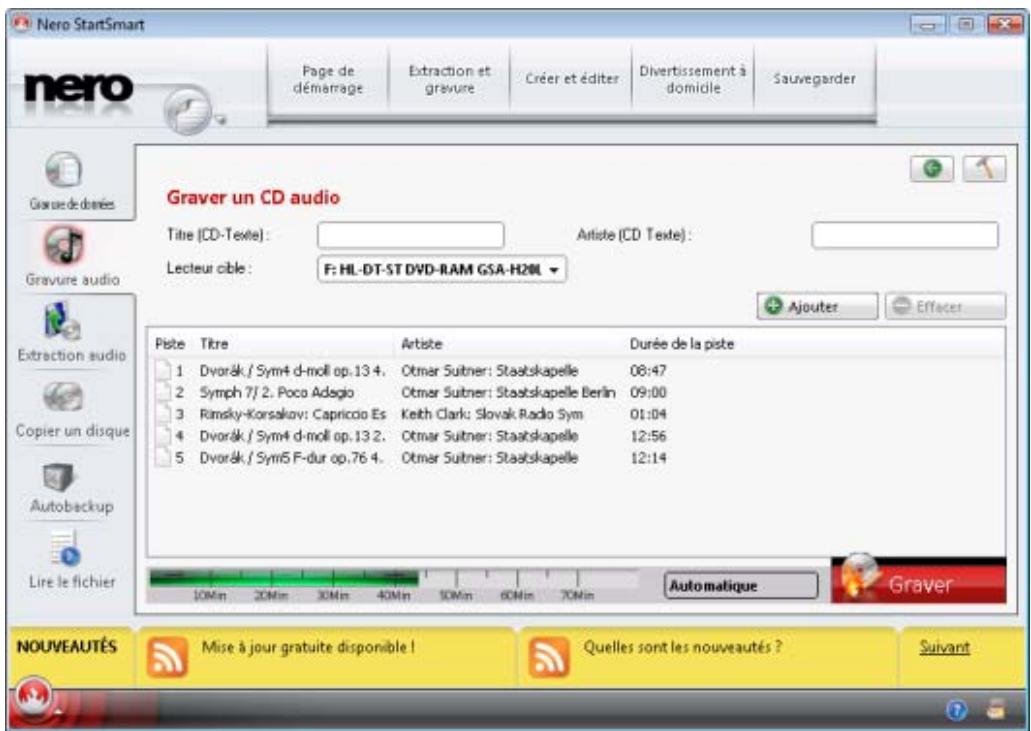
Task: Start burning with the Graver button
Action: [x=919, y=581]
